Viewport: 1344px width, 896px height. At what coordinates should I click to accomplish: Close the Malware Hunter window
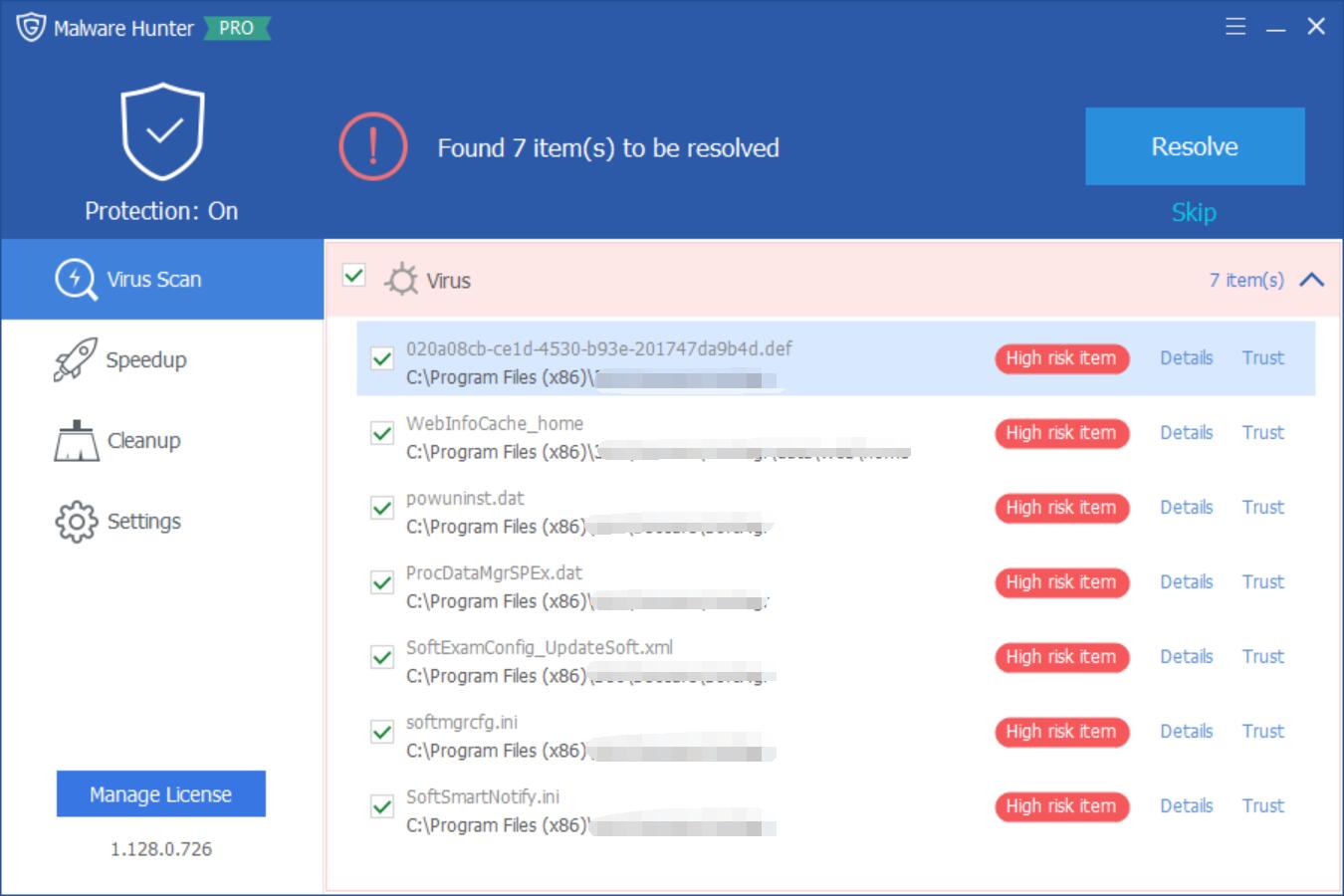1316,27
